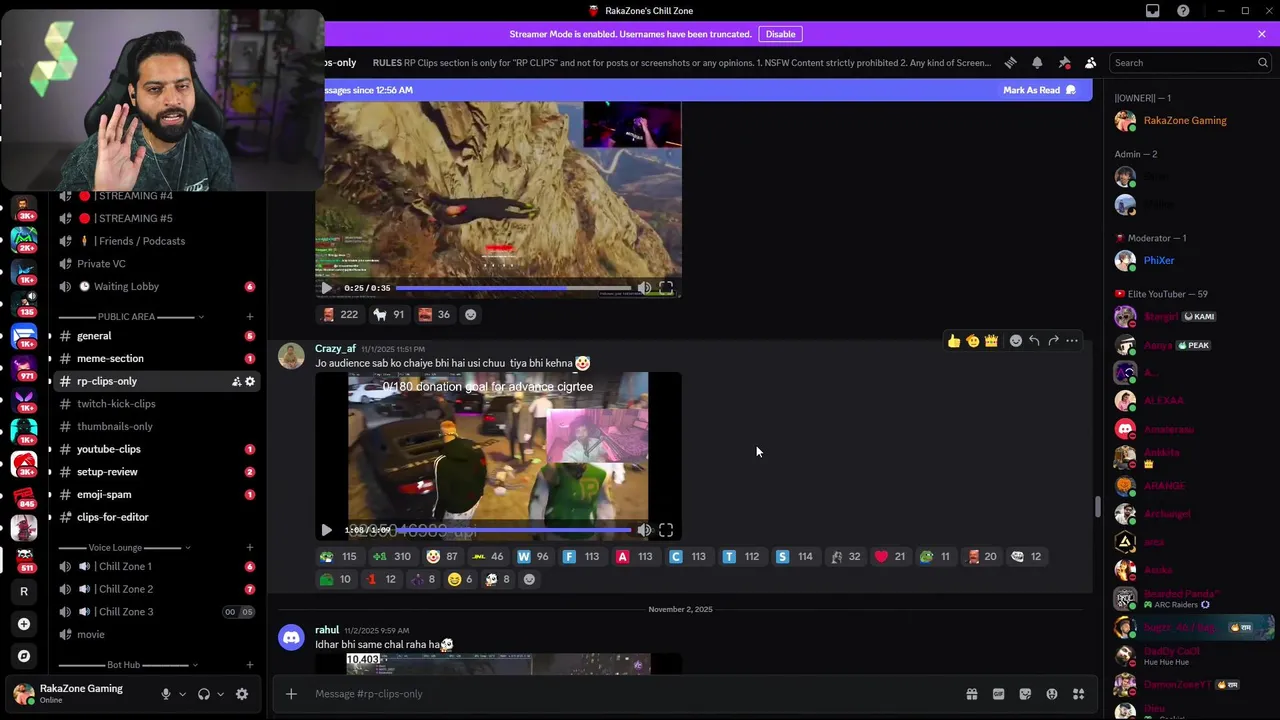Screen dimensions: 1280x720
Task: Add reaction below the first video
Action: click(x=470, y=314)
